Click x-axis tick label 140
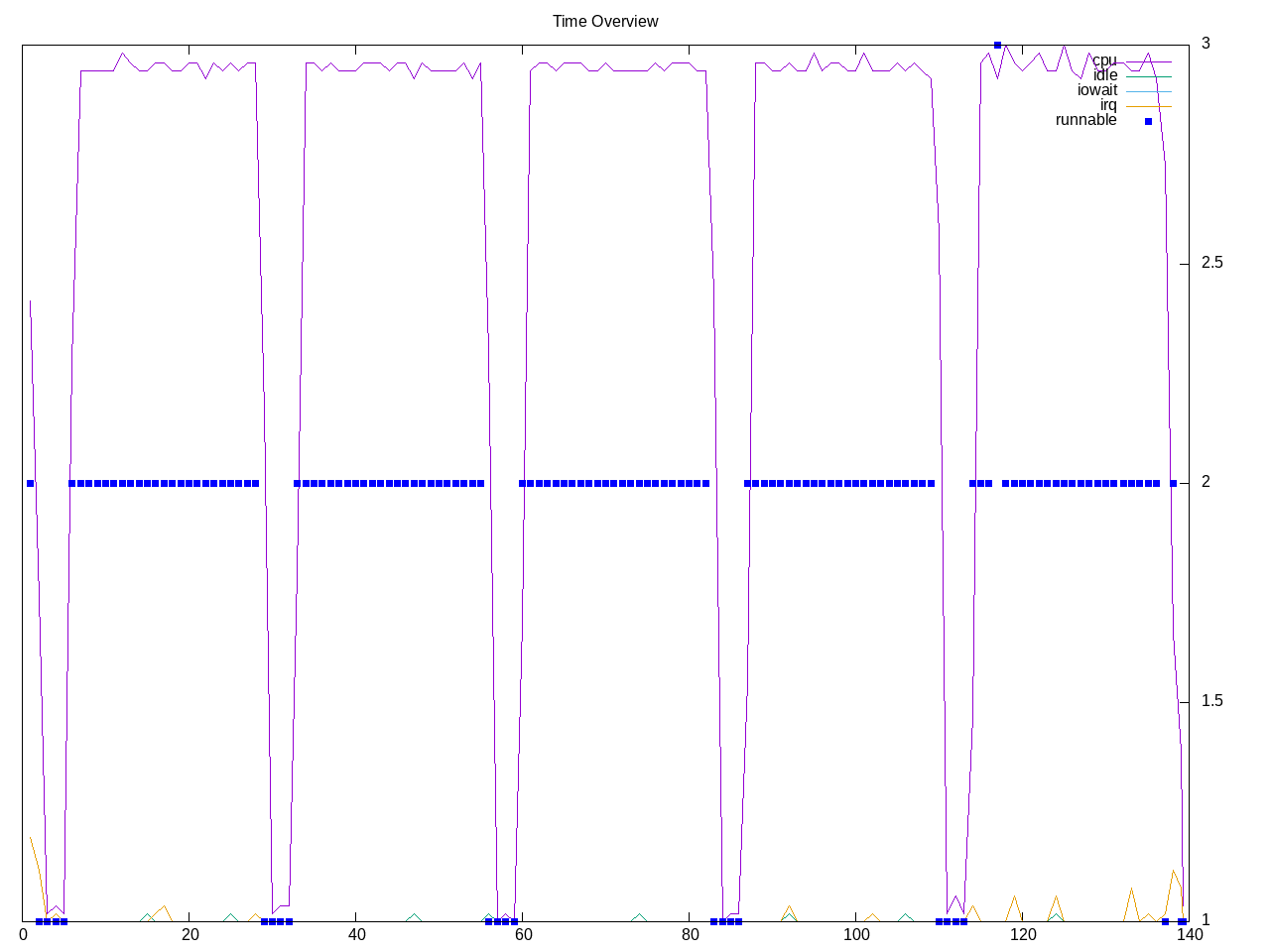The image size is (1270, 952). pyautogui.click(x=1189, y=934)
